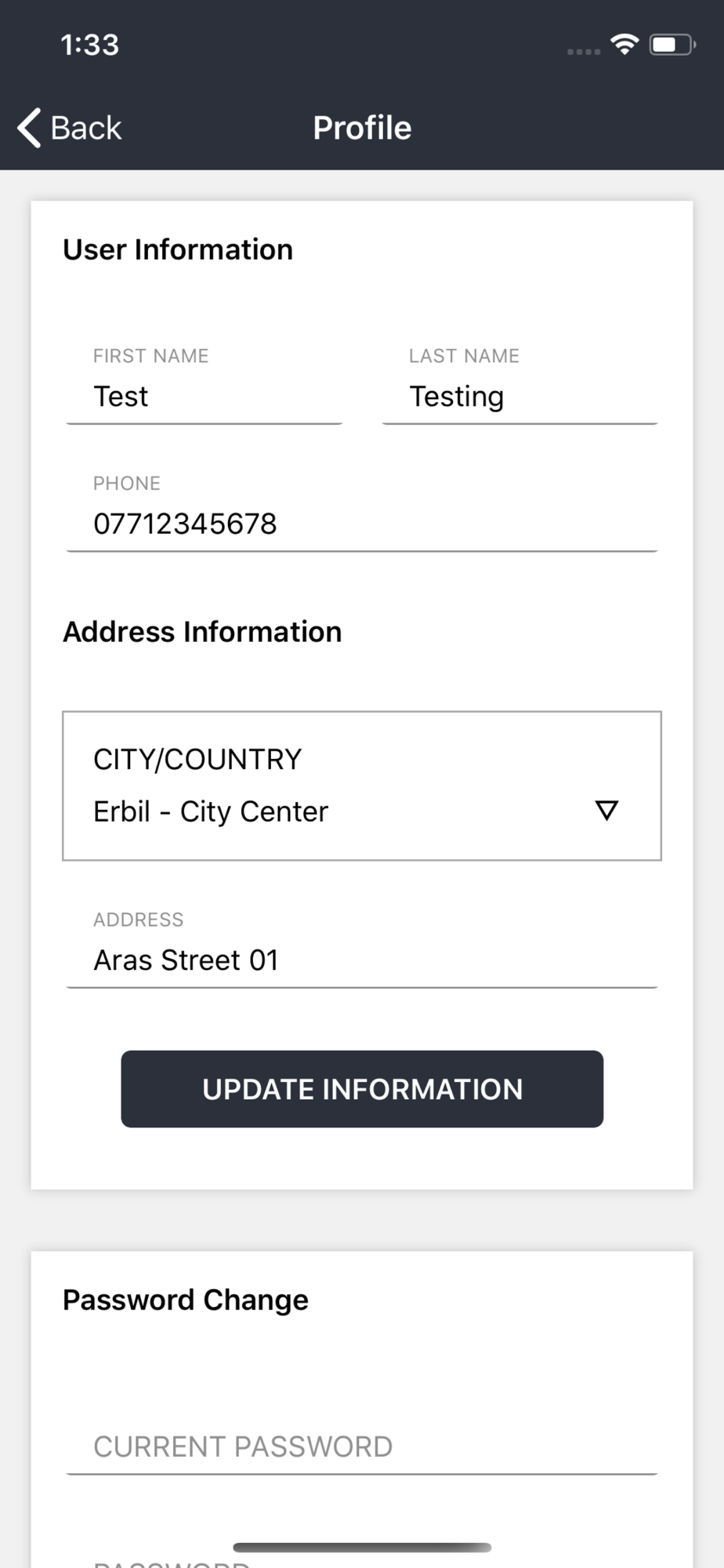Tap the Password Change section heading
This screenshot has width=724, height=1568.
pos(186,1300)
